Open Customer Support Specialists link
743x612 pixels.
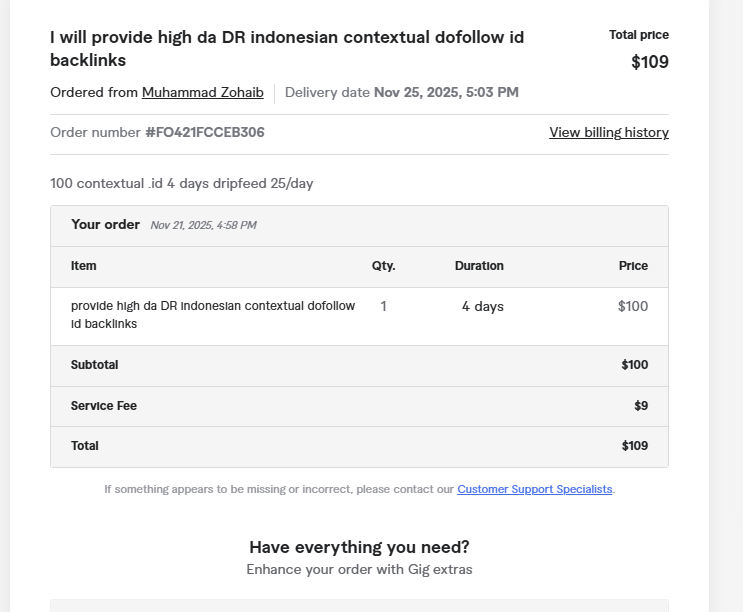click(x=534, y=489)
